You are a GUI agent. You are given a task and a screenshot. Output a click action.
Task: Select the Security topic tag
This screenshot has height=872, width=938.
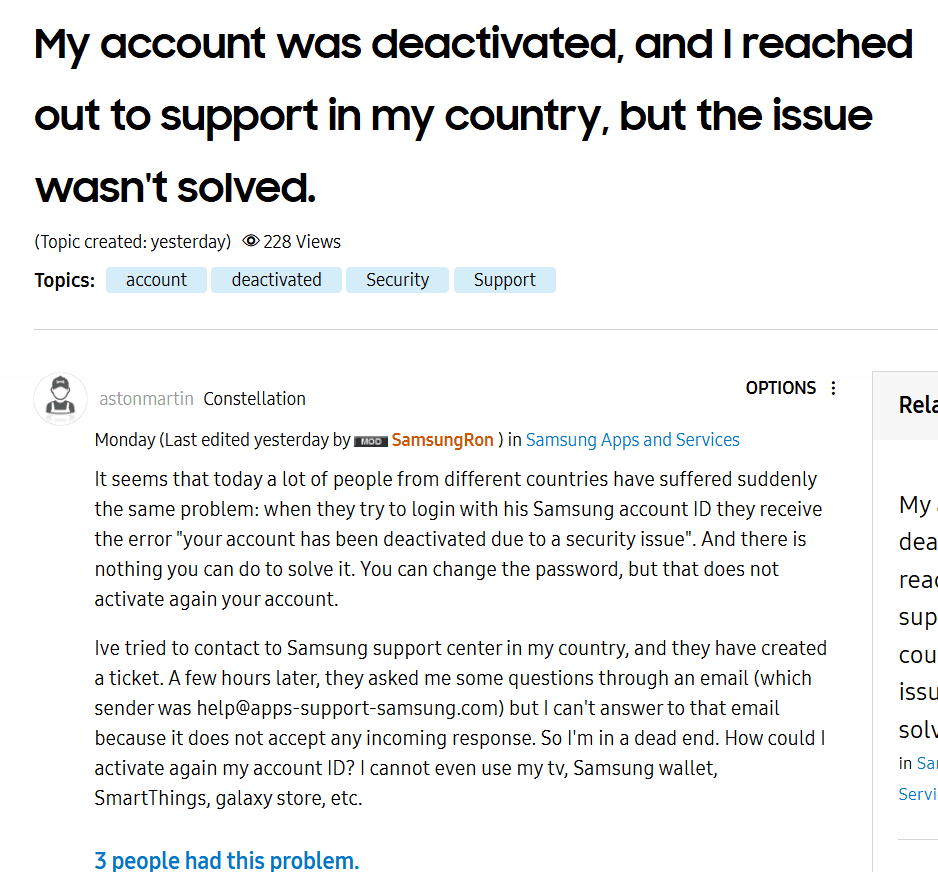(x=397, y=280)
